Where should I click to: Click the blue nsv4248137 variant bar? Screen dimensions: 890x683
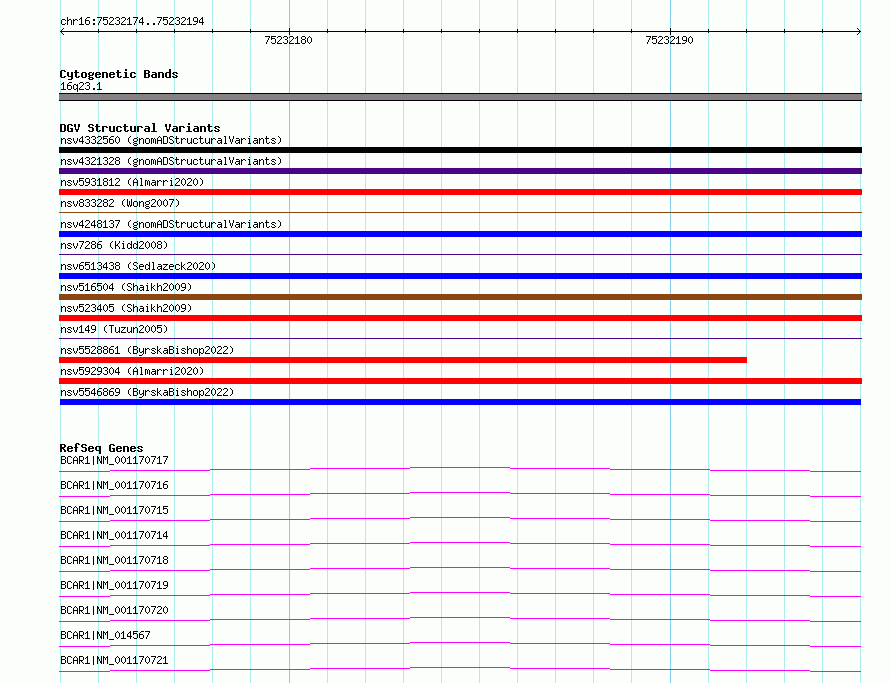pos(460,234)
